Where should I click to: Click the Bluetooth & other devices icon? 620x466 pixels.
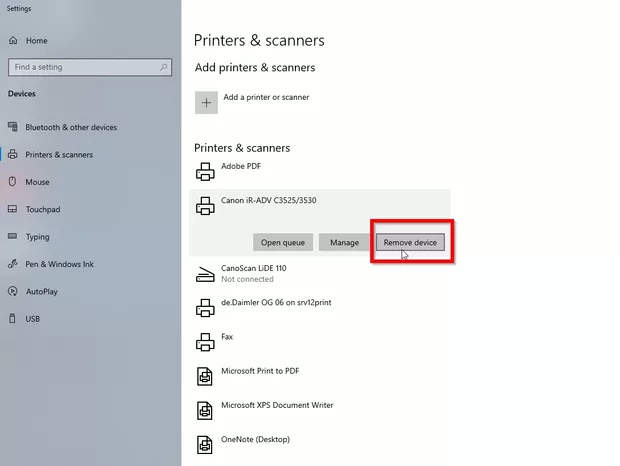pyautogui.click(x=13, y=127)
